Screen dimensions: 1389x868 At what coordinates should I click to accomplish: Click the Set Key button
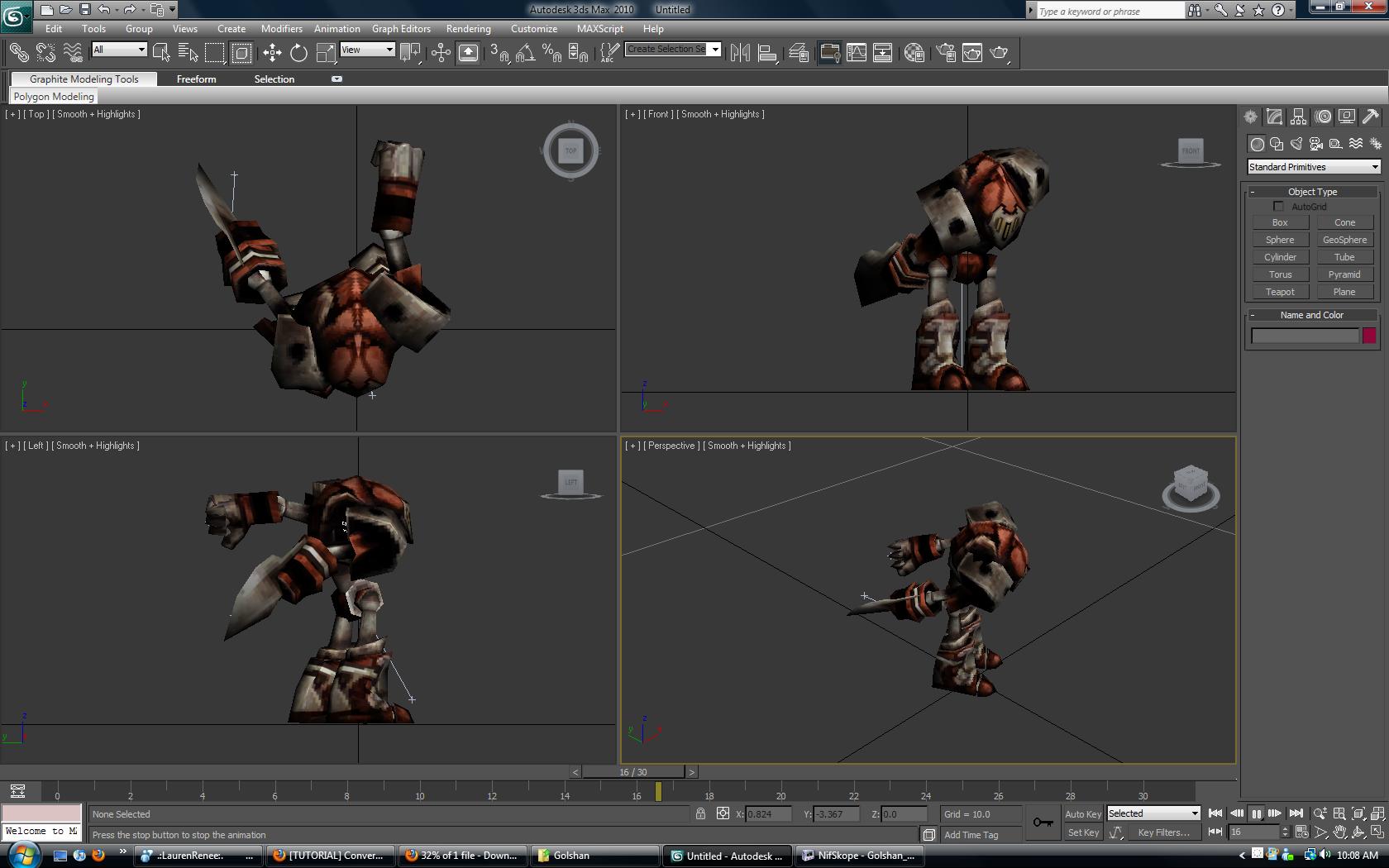[x=1083, y=832]
